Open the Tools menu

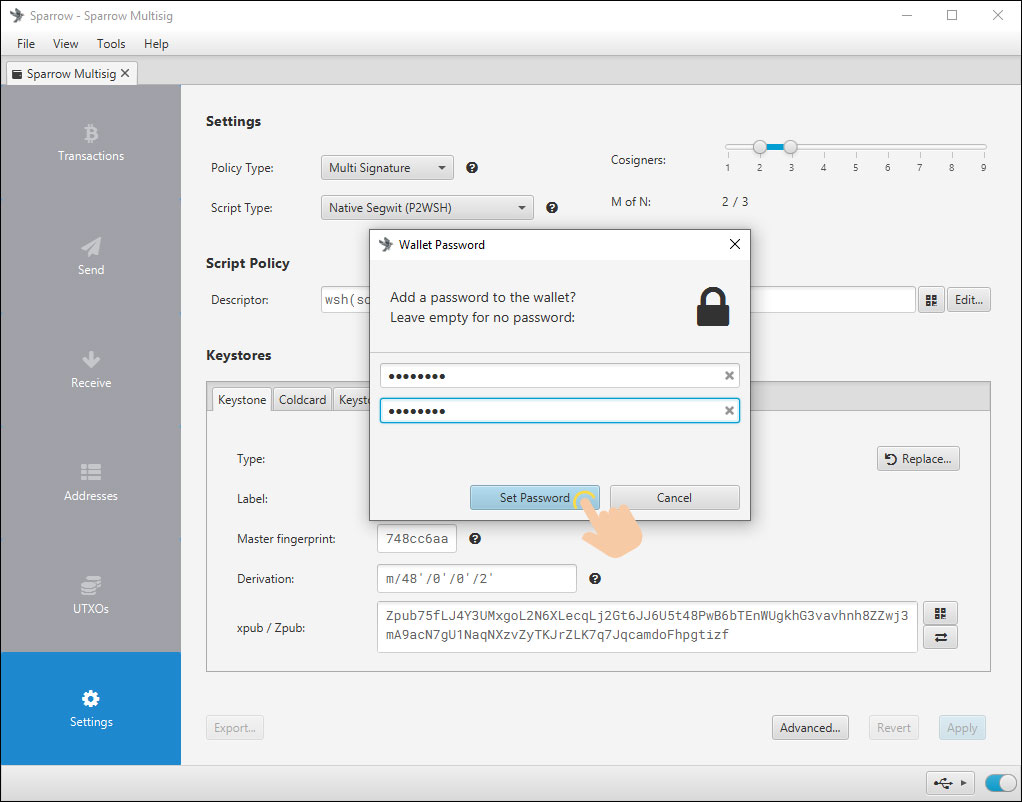(x=110, y=43)
